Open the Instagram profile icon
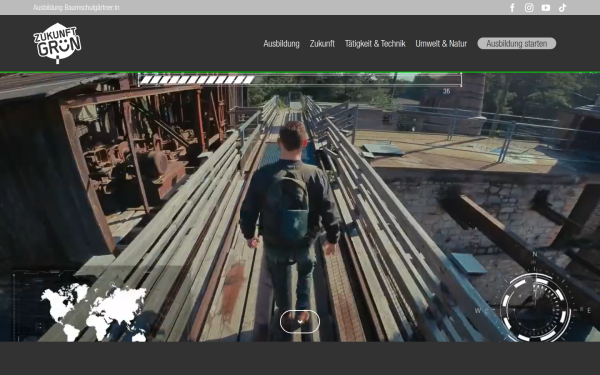 (529, 8)
